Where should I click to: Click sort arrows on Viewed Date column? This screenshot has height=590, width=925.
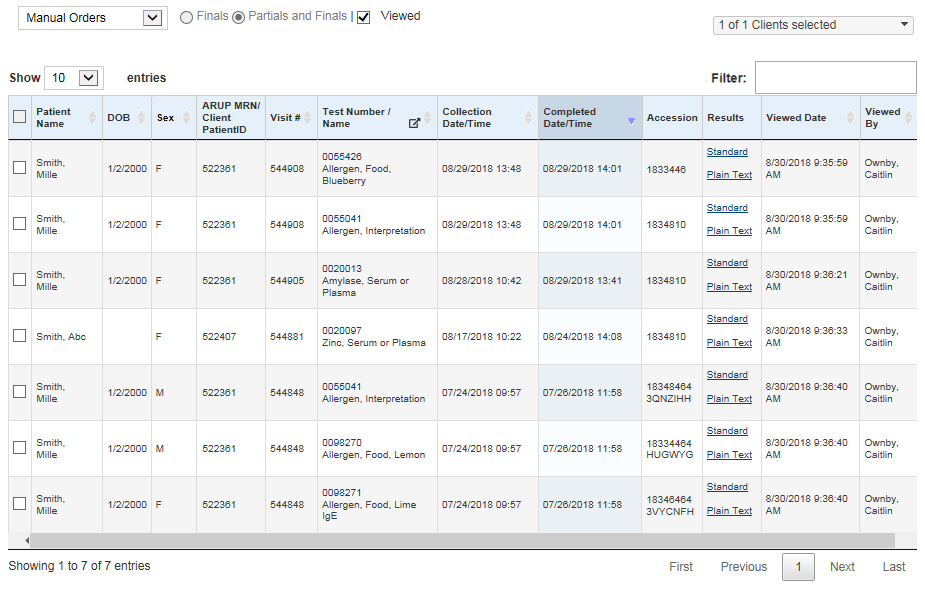click(851, 118)
